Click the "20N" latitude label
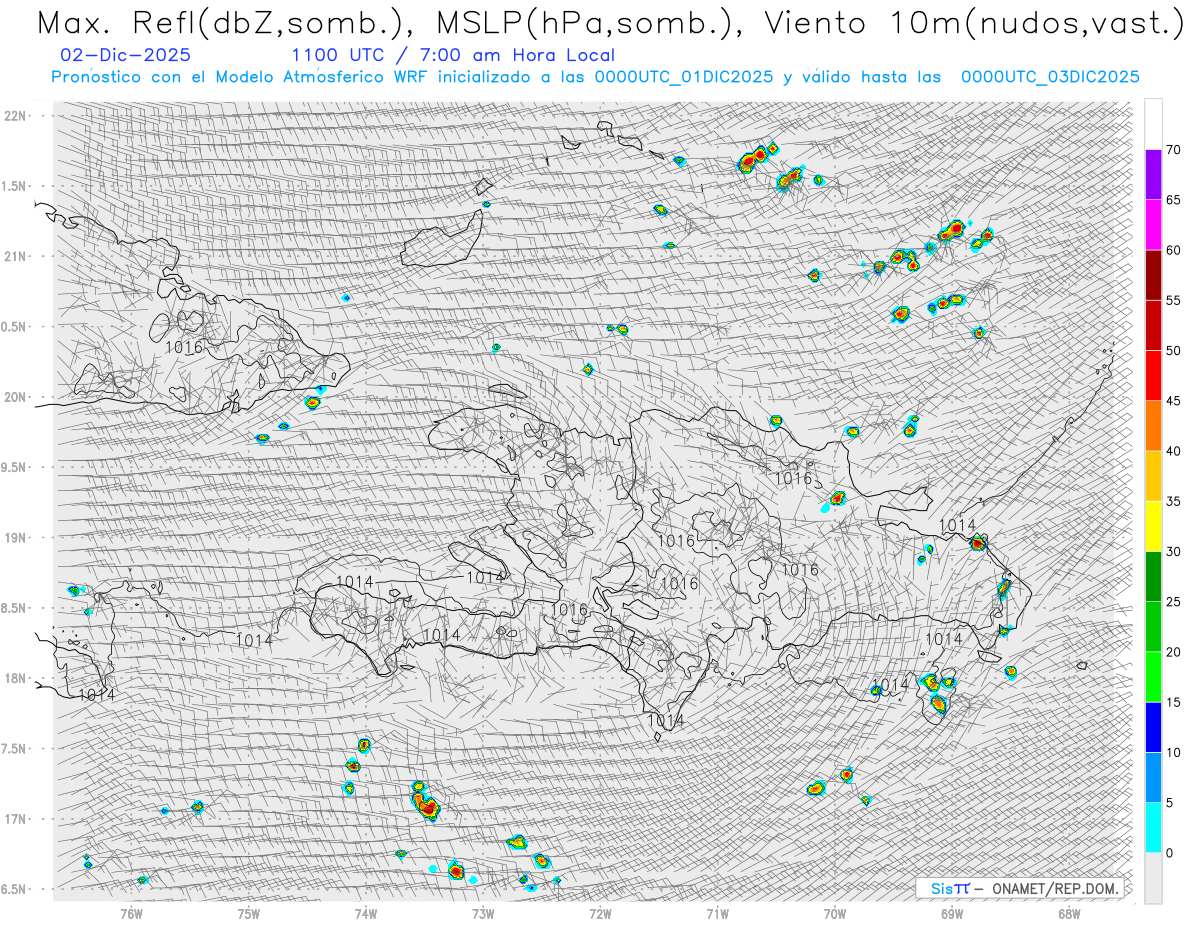The height and width of the screenshot is (927, 1200). click(x=15, y=397)
